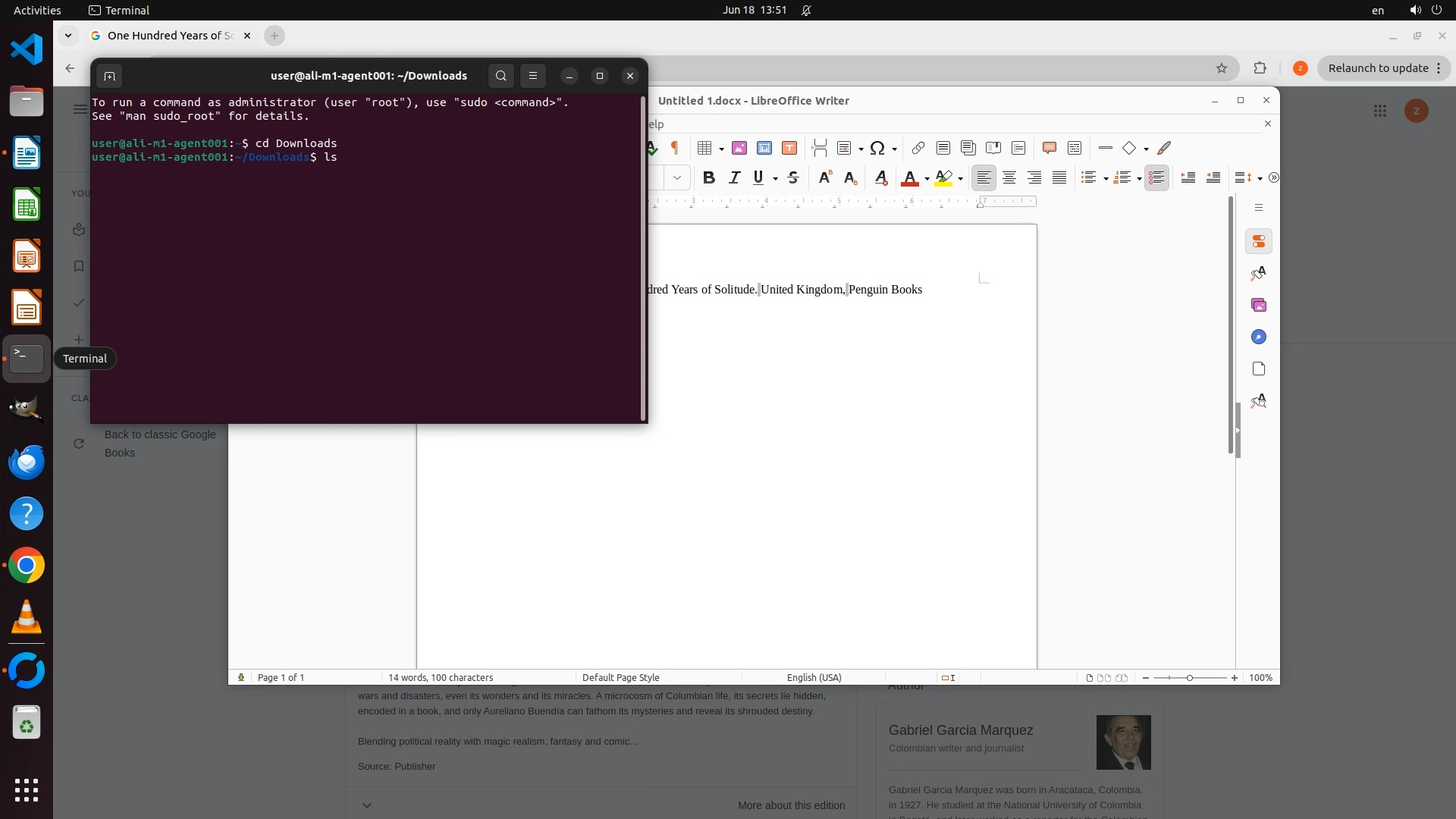Screen dimensions: 1456x819
Task: Toggle bold formatting in Writer
Action: coord(708,177)
